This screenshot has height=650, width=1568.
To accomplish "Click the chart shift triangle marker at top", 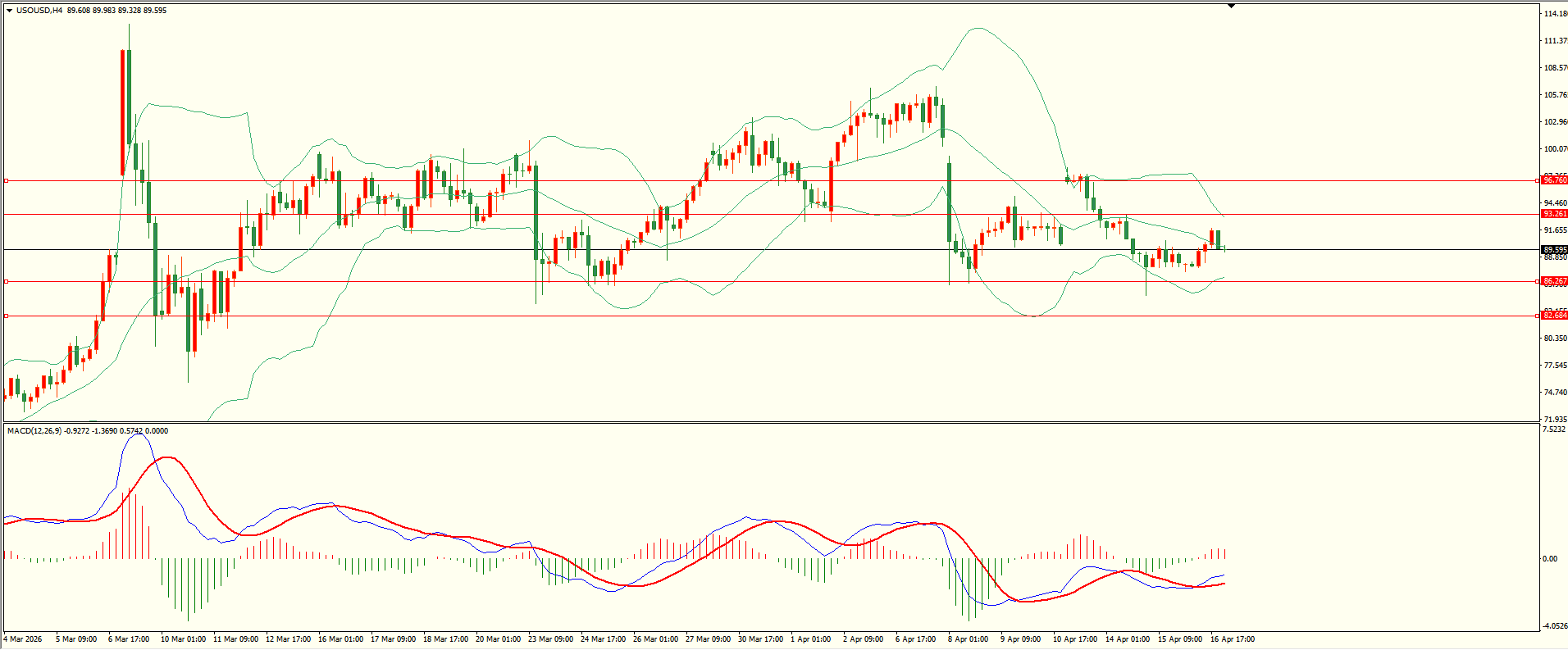I will pyautogui.click(x=1231, y=6).
